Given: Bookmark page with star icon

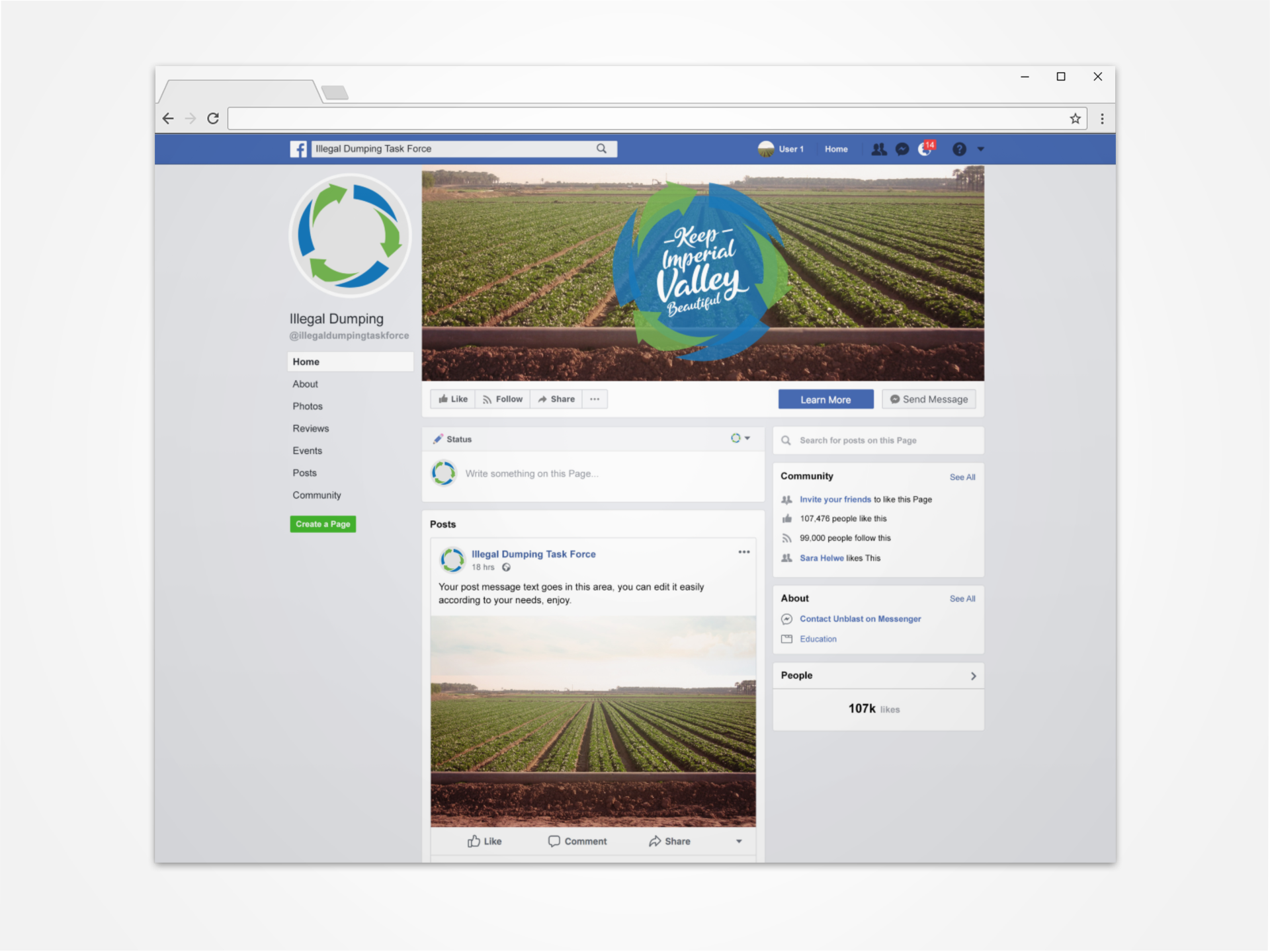Looking at the screenshot, I should pyautogui.click(x=1075, y=119).
